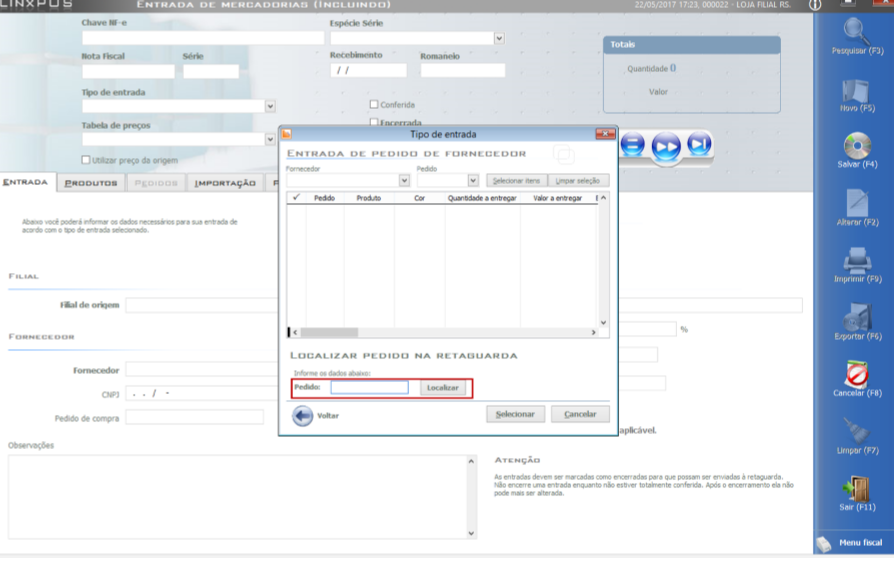Click the Cancelar (F8) icon
The image size is (894, 562).
[857, 374]
